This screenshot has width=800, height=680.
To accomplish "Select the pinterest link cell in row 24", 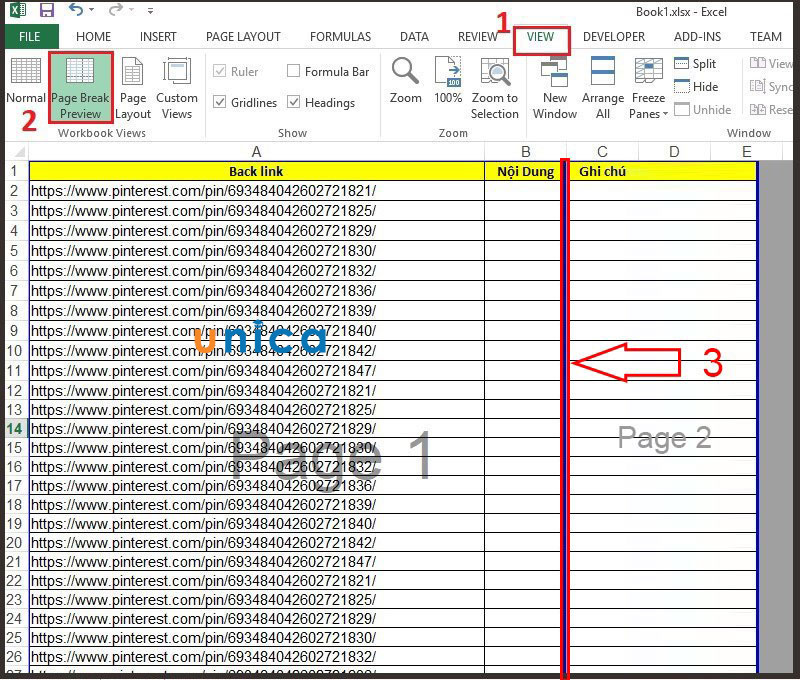I will coord(257,618).
